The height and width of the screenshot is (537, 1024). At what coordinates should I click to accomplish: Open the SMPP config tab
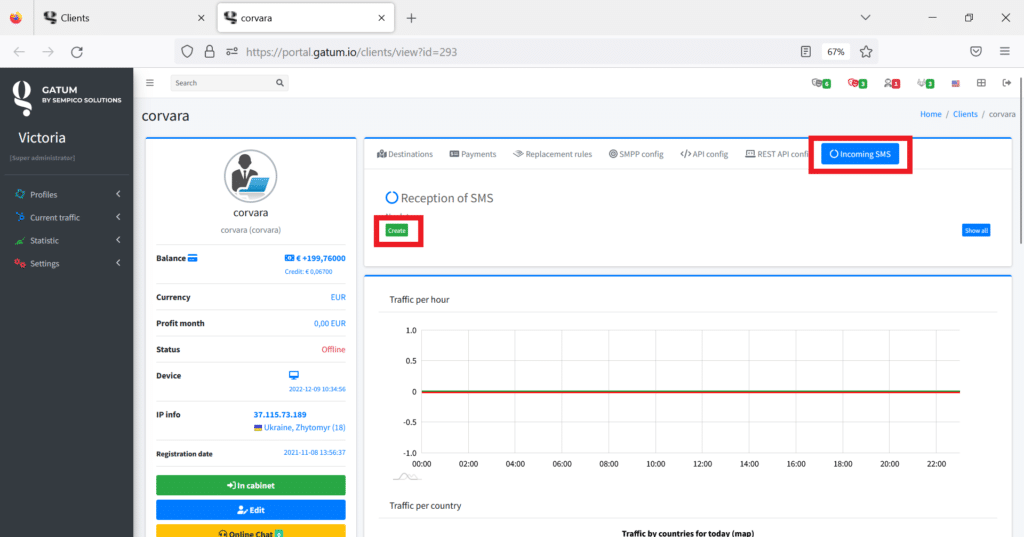[x=636, y=154]
